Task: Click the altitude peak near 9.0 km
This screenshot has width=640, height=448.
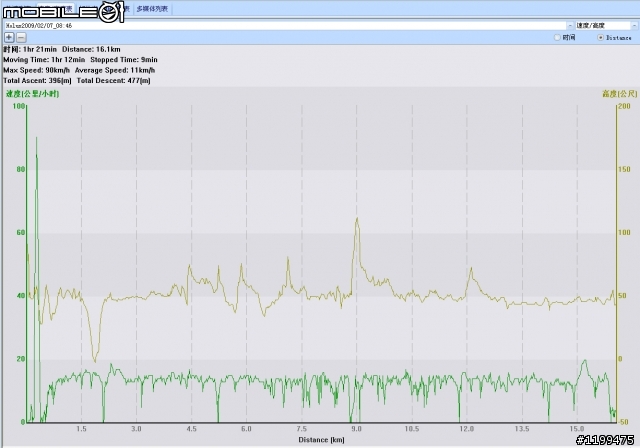Action: [357, 220]
